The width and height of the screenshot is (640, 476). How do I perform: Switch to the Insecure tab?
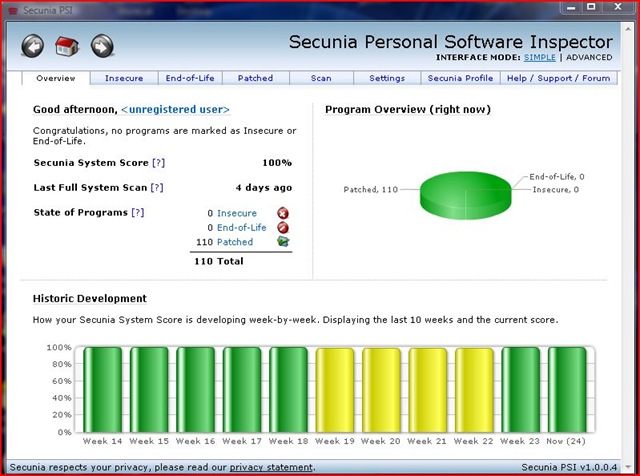pyautogui.click(x=124, y=78)
